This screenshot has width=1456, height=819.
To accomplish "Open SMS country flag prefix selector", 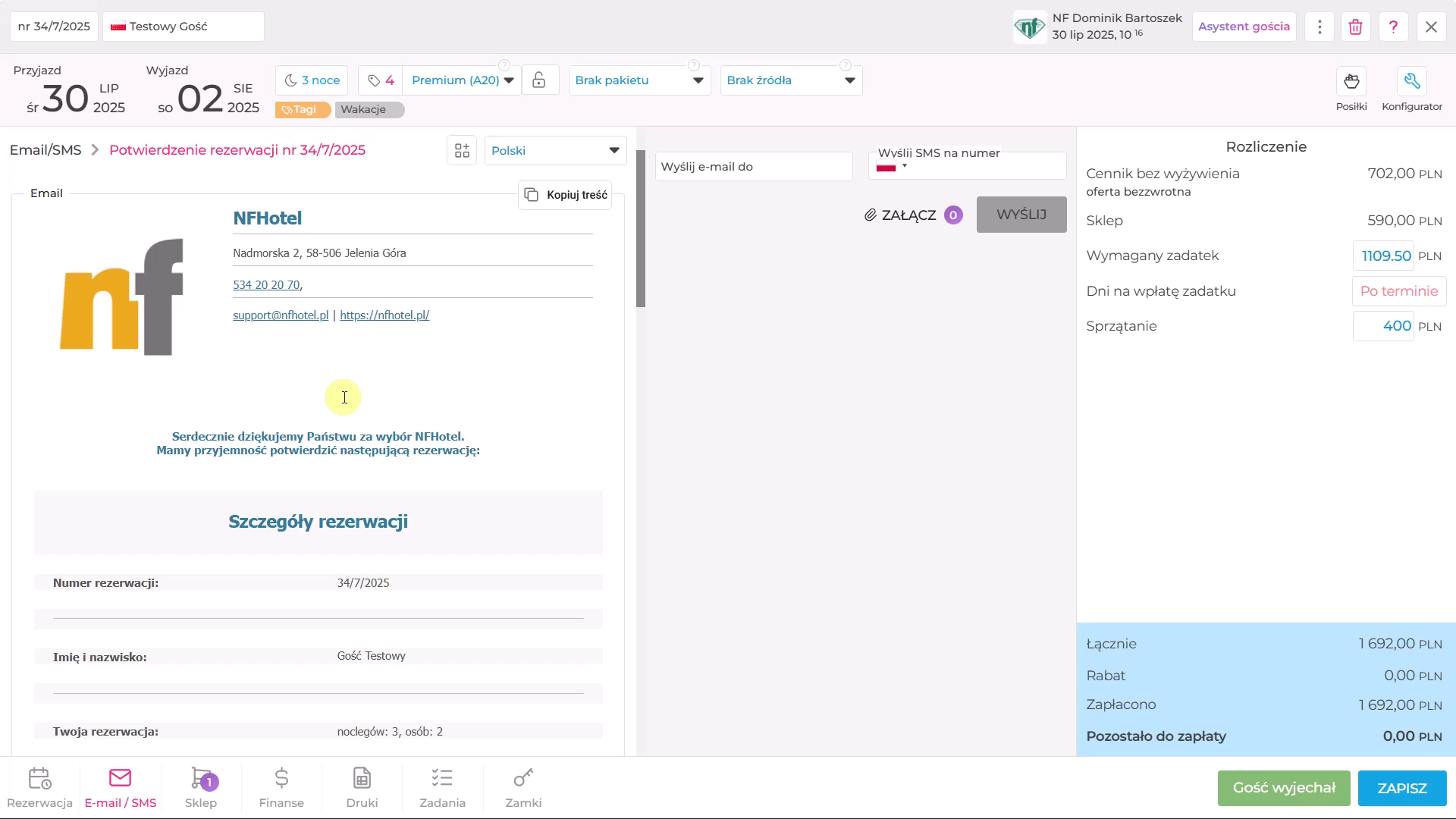I will click(x=892, y=168).
